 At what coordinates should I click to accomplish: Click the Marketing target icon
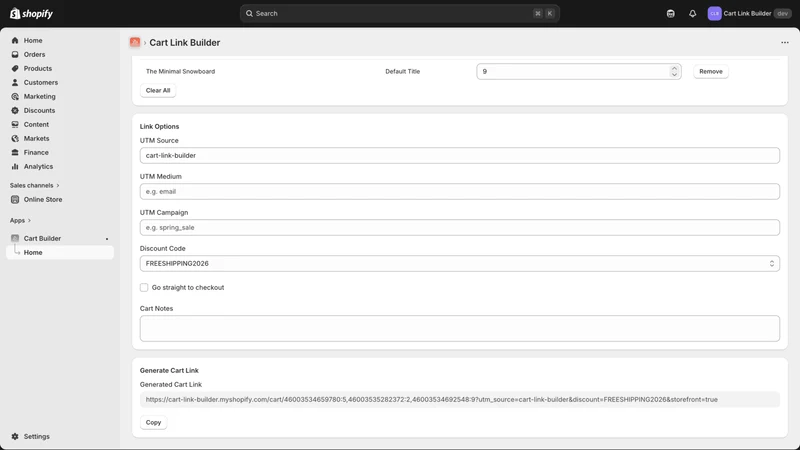(x=15, y=96)
